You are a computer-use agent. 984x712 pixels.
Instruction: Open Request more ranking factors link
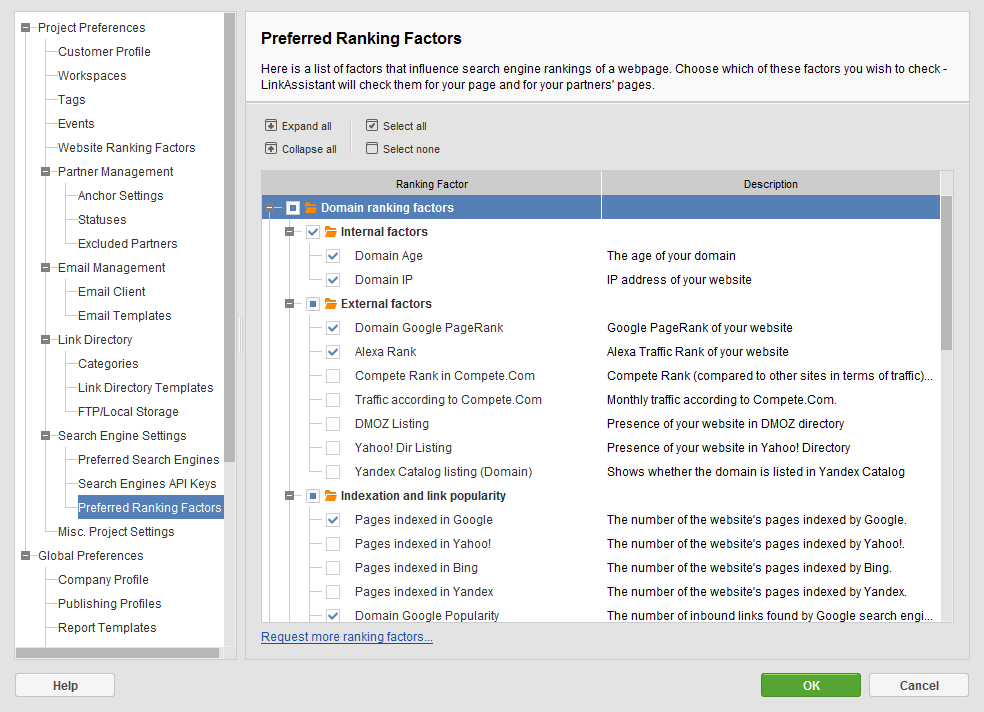point(347,637)
